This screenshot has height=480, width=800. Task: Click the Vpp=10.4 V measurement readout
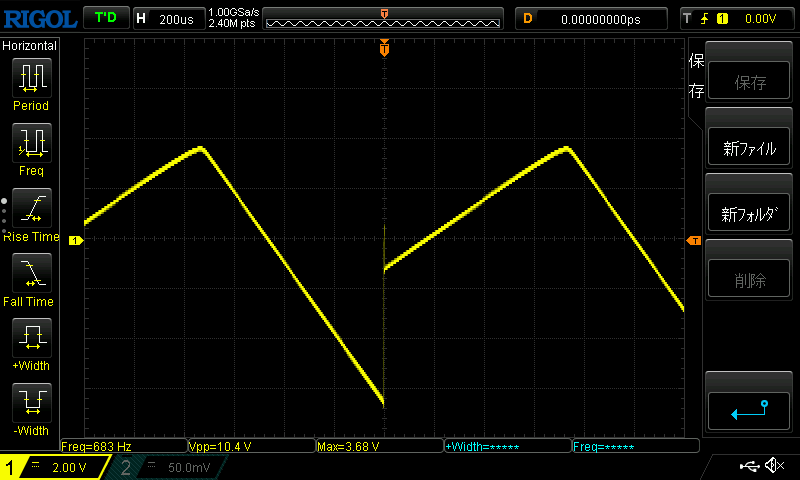point(252,446)
